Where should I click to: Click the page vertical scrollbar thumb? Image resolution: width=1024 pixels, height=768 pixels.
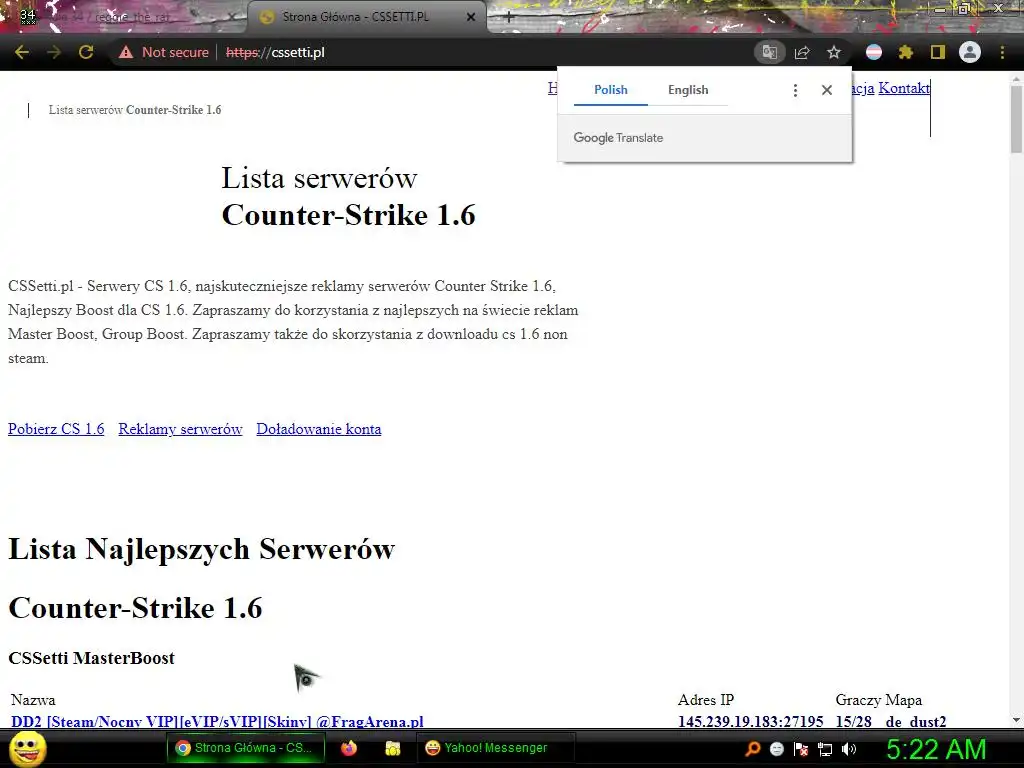click(1016, 120)
